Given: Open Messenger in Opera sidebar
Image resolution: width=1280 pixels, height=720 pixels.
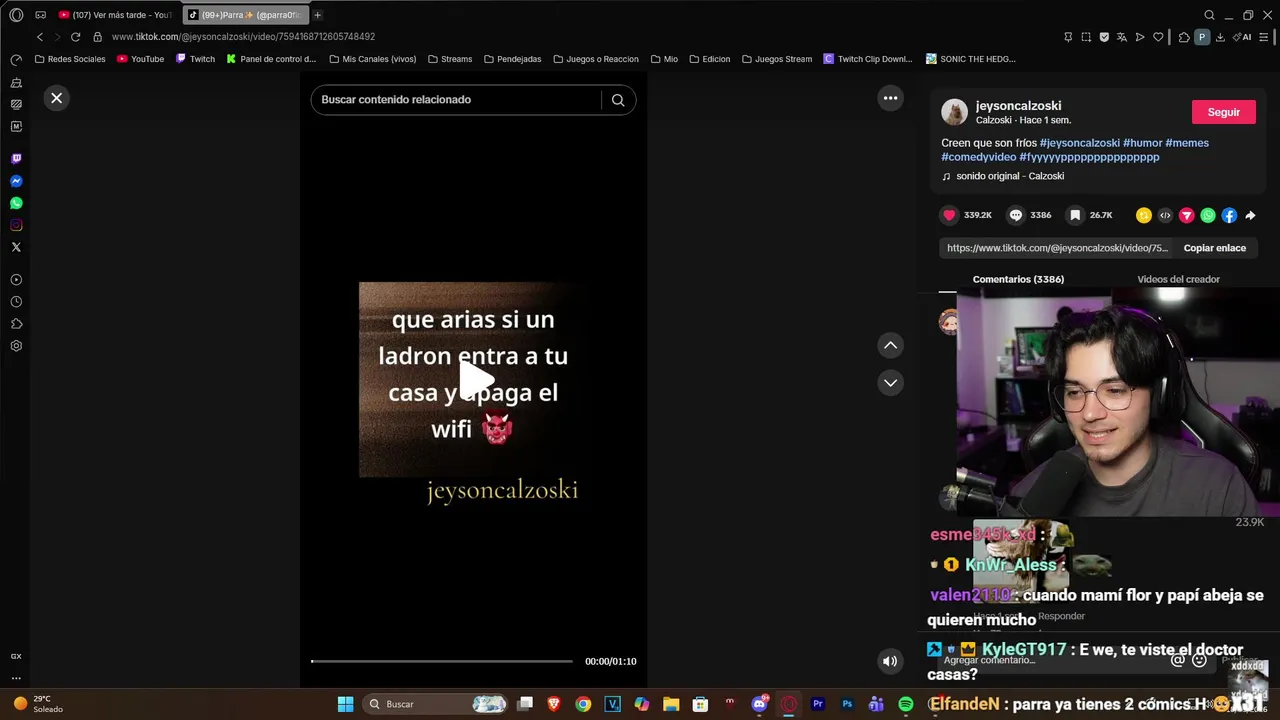Looking at the screenshot, I should pyautogui.click(x=16, y=181).
